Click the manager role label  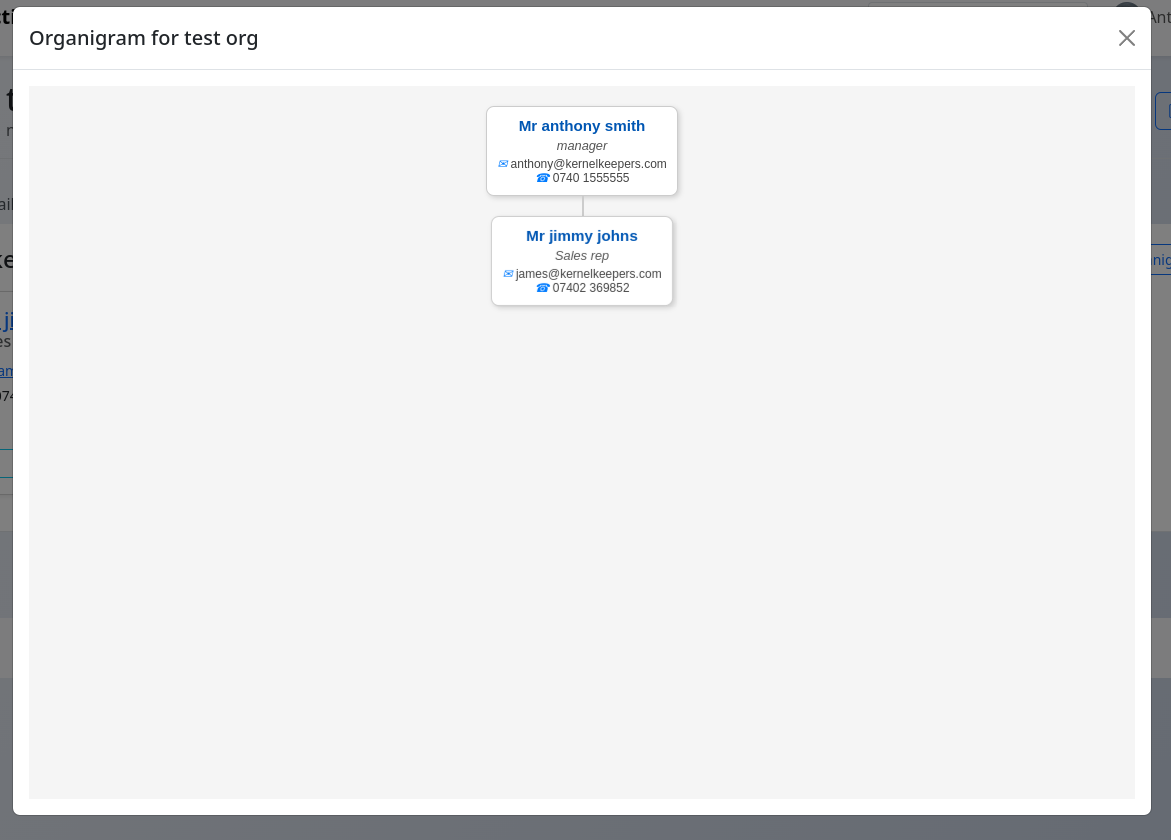pyautogui.click(x=581, y=146)
